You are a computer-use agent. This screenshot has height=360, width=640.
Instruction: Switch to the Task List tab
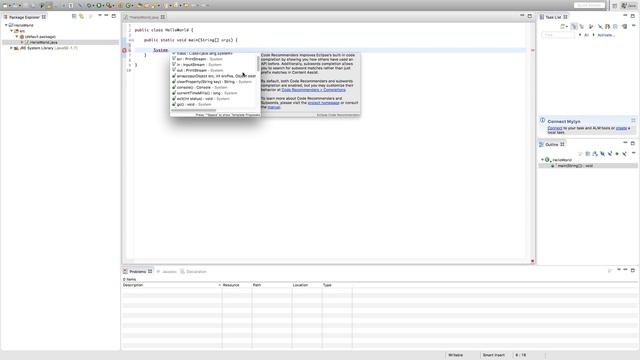[x=553, y=17]
